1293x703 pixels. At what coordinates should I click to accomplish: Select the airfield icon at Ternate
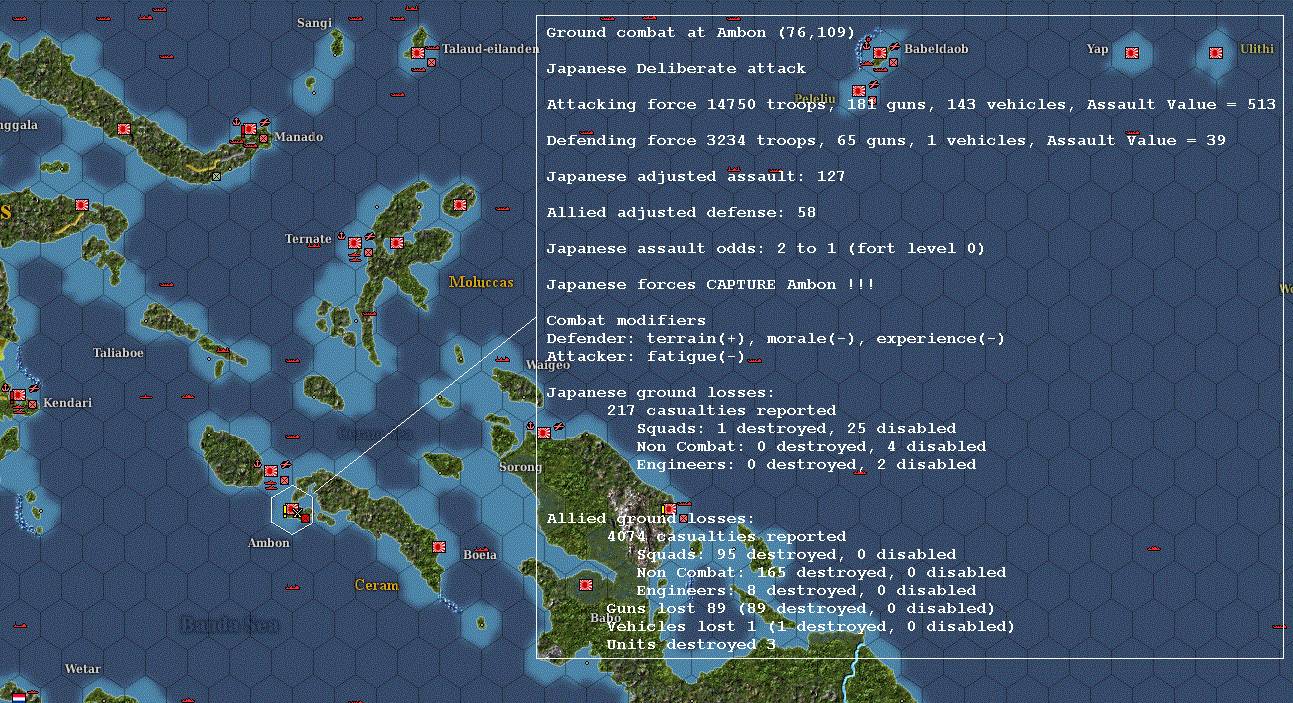pos(369,237)
